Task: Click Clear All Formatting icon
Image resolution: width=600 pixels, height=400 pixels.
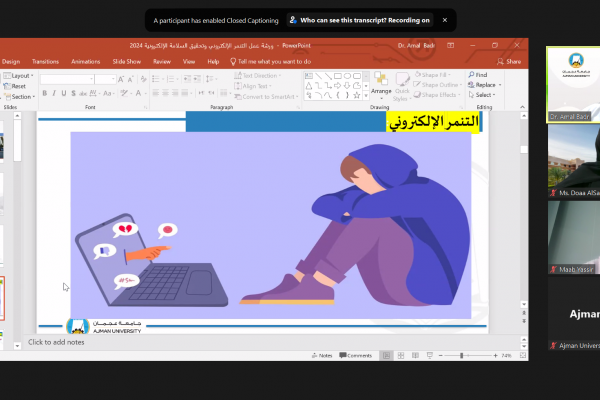Action: 143,79
